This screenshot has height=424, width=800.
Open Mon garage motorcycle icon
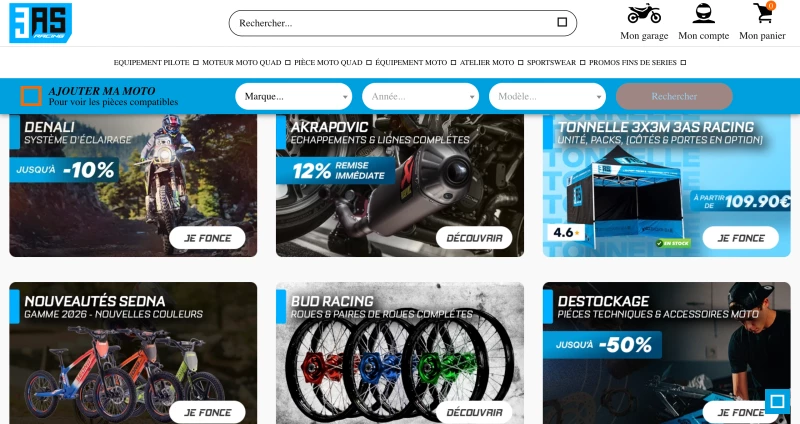644,14
